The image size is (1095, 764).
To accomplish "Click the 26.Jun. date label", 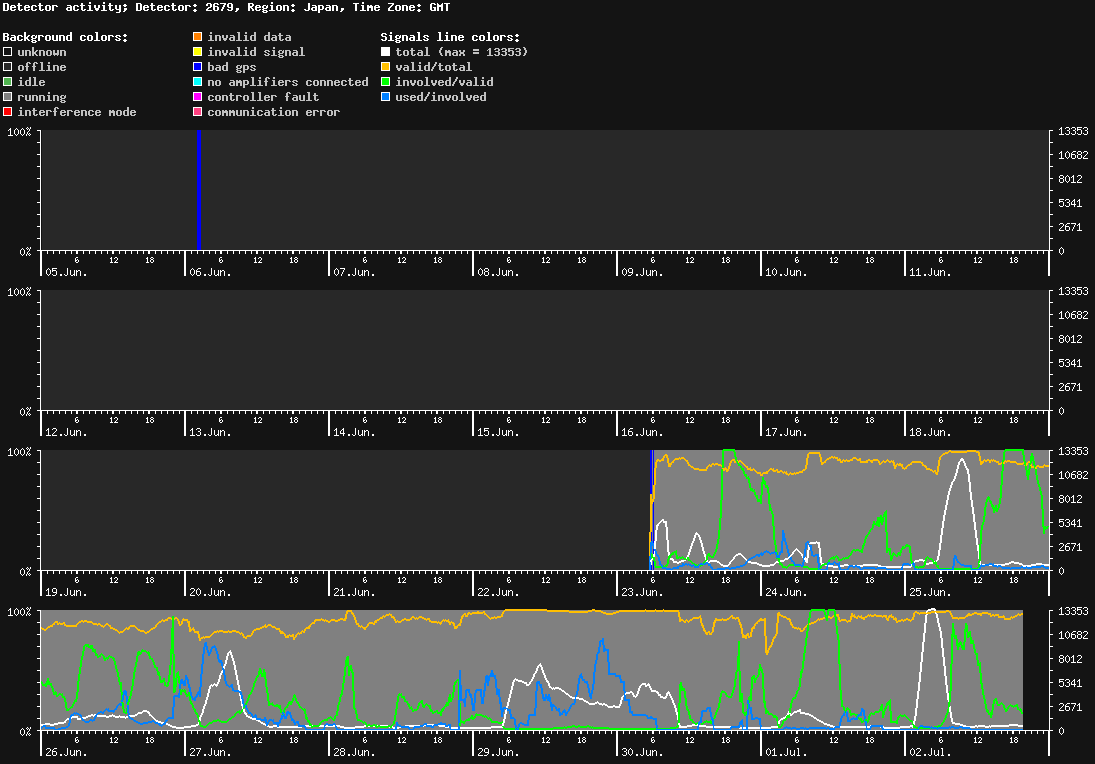I will click(66, 752).
